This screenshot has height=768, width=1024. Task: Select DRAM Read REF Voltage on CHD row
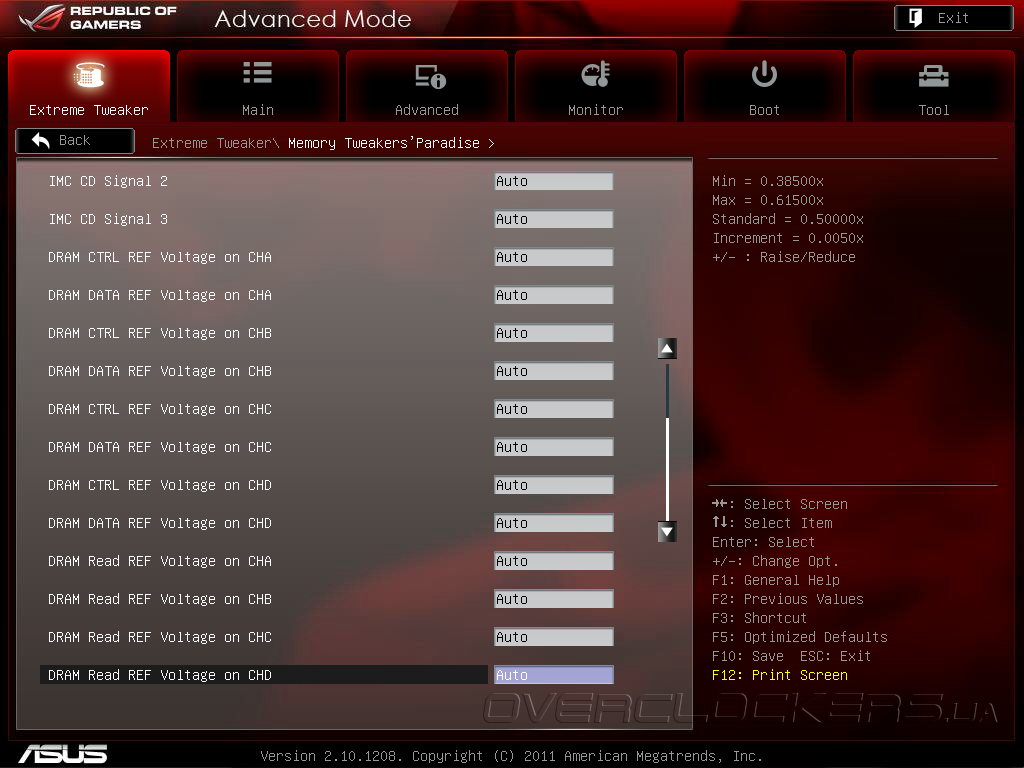[264, 675]
